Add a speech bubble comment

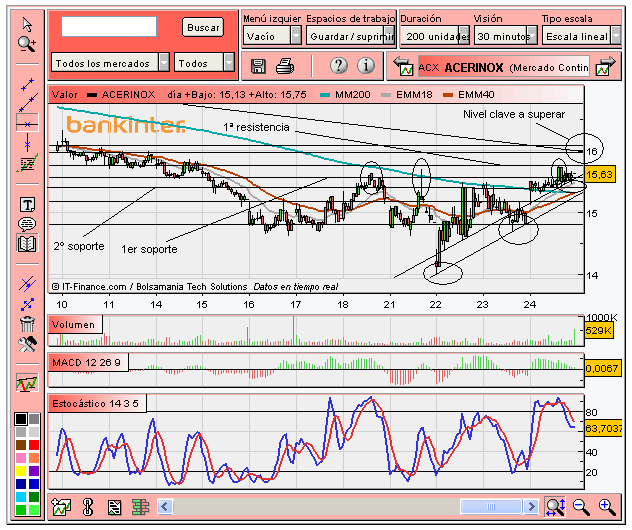point(27,224)
